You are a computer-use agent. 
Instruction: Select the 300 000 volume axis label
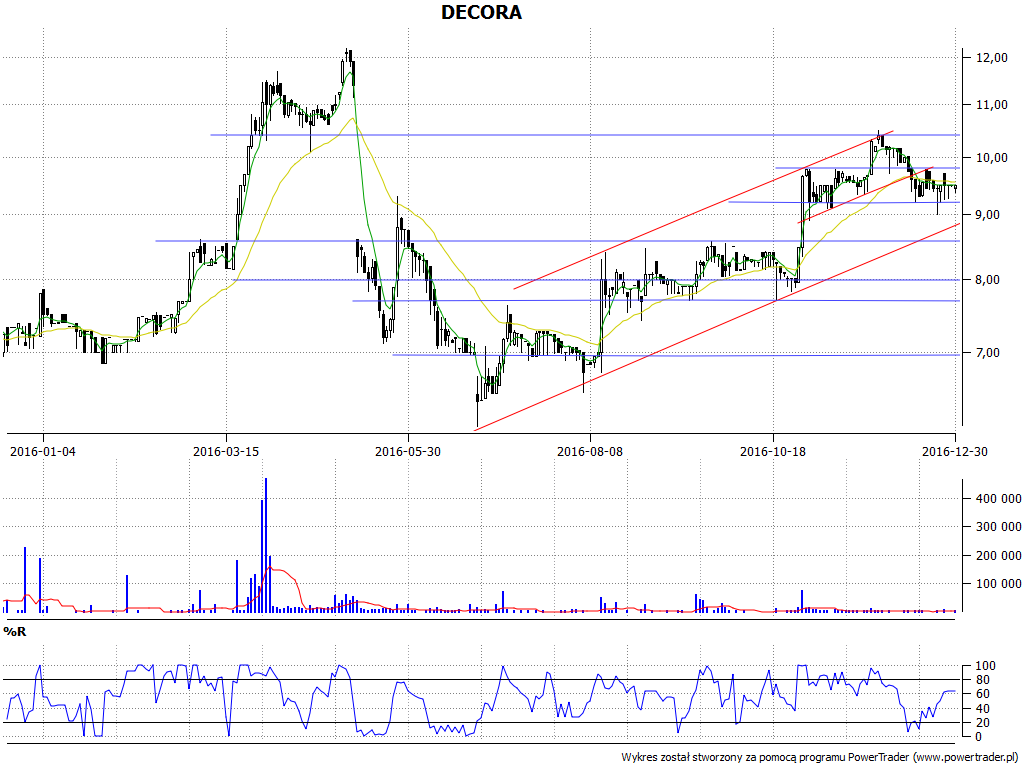click(999, 526)
